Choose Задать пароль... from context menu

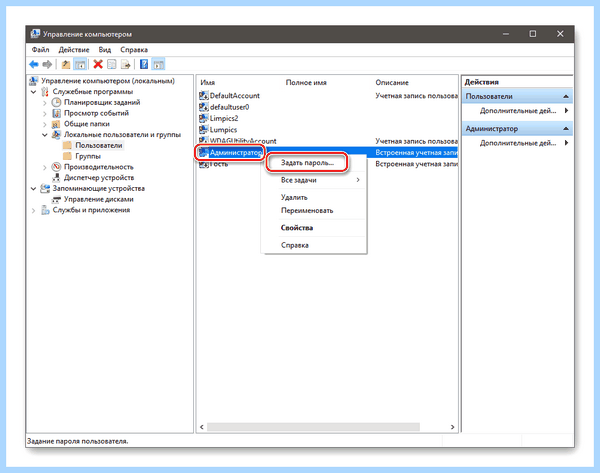[x=307, y=163]
